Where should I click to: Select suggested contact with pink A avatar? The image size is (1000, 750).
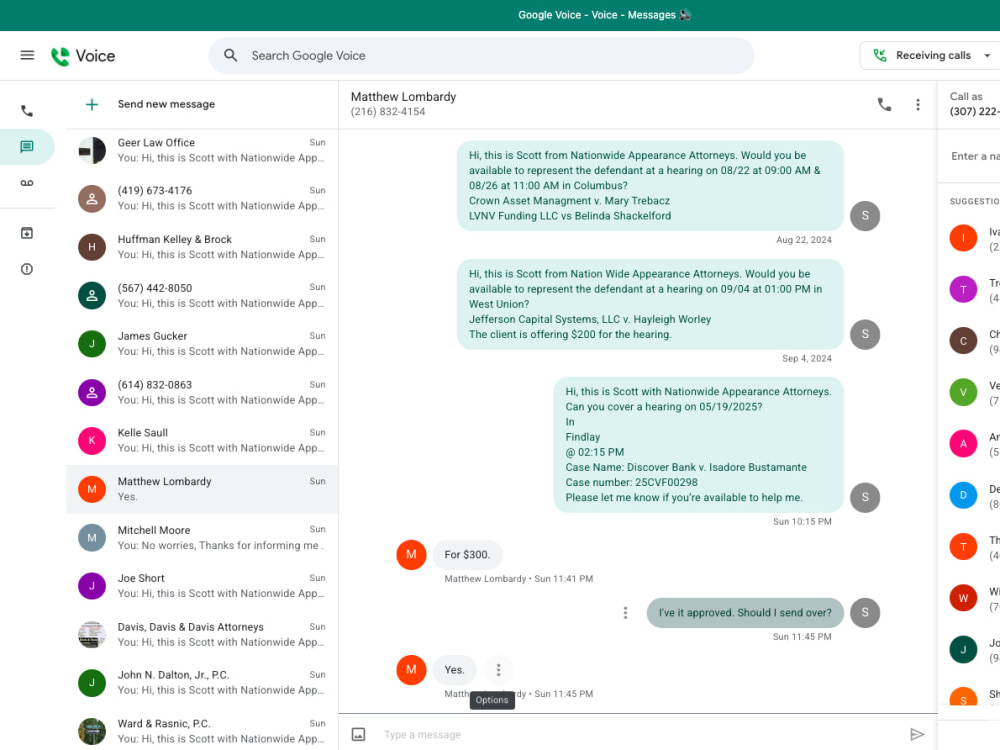(x=963, y=444)
